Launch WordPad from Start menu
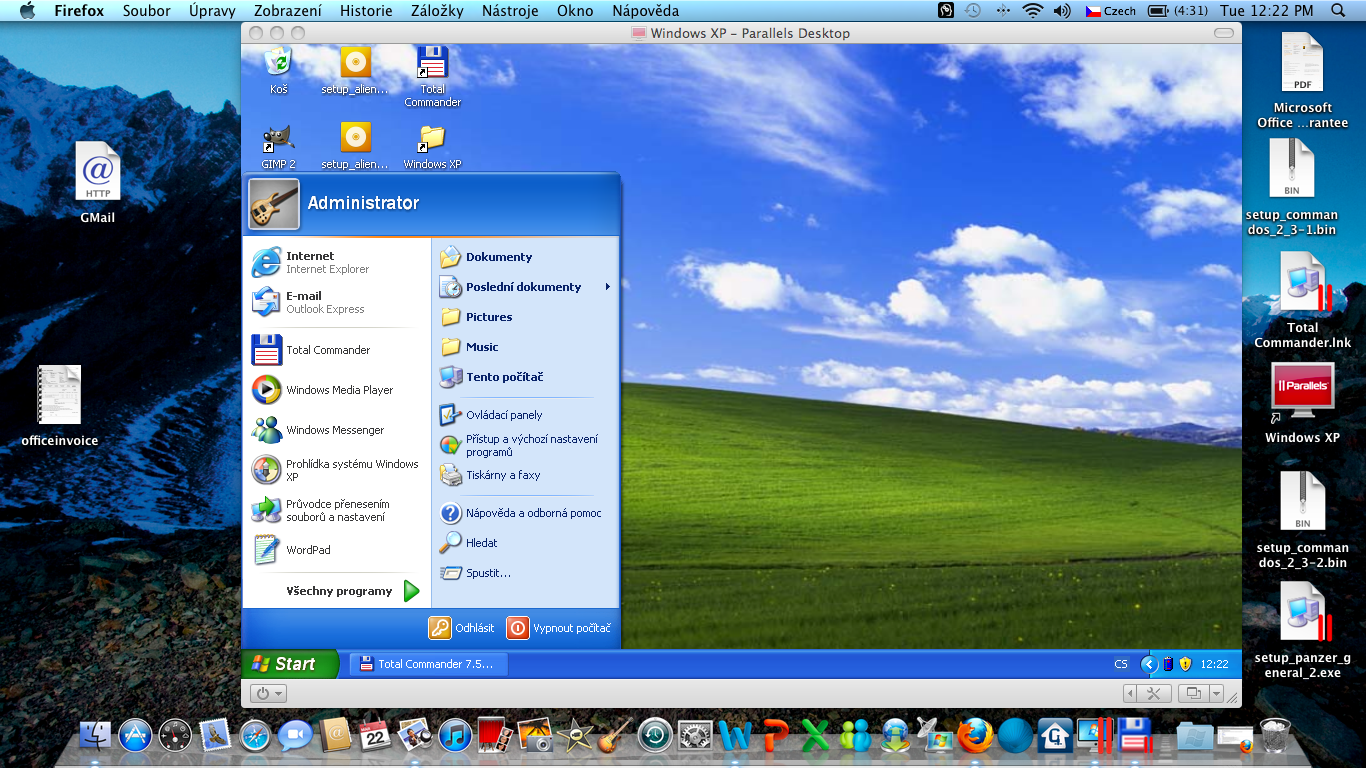1366x768 pixels. (x=337, y=550)
